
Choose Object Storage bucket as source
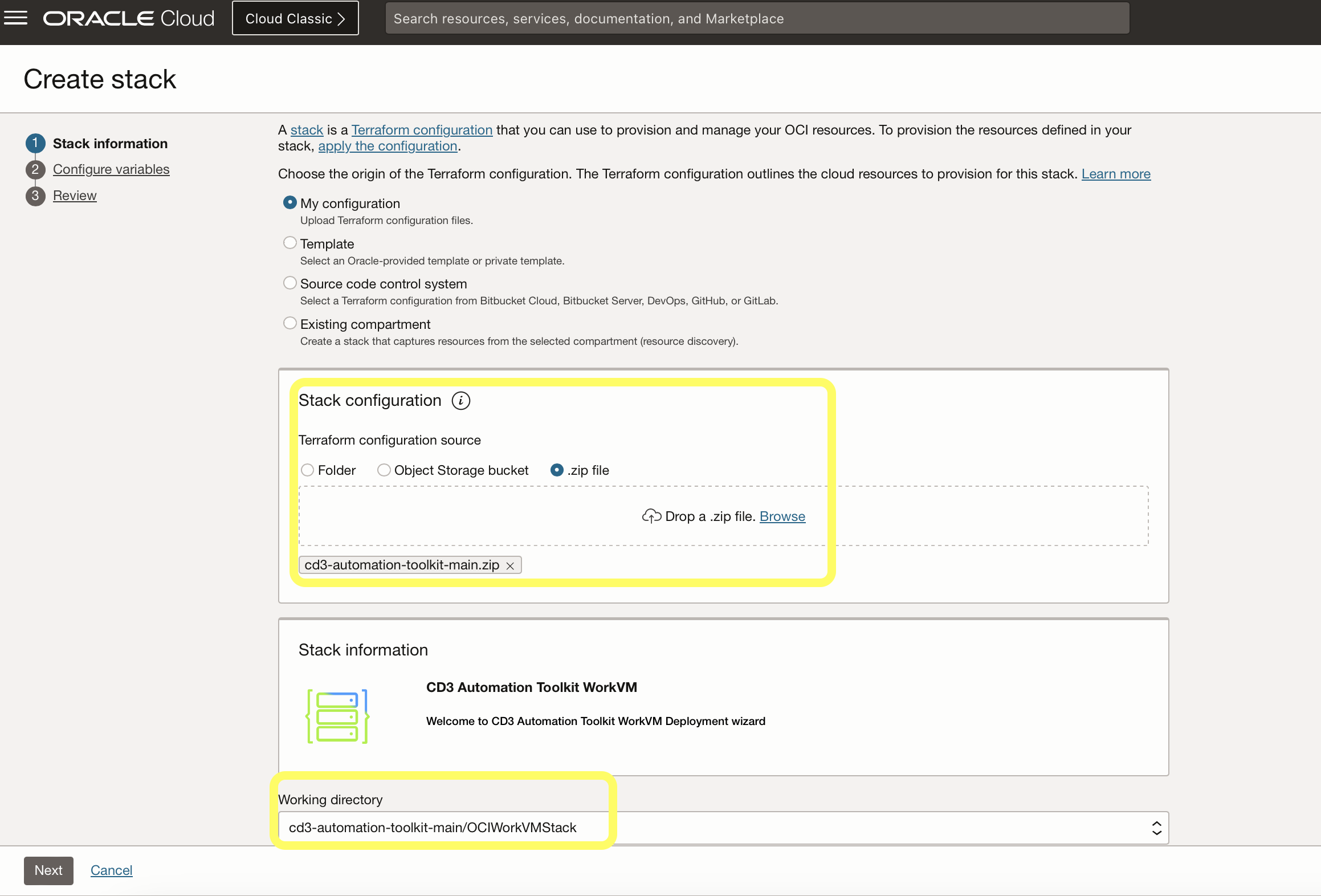384,470
